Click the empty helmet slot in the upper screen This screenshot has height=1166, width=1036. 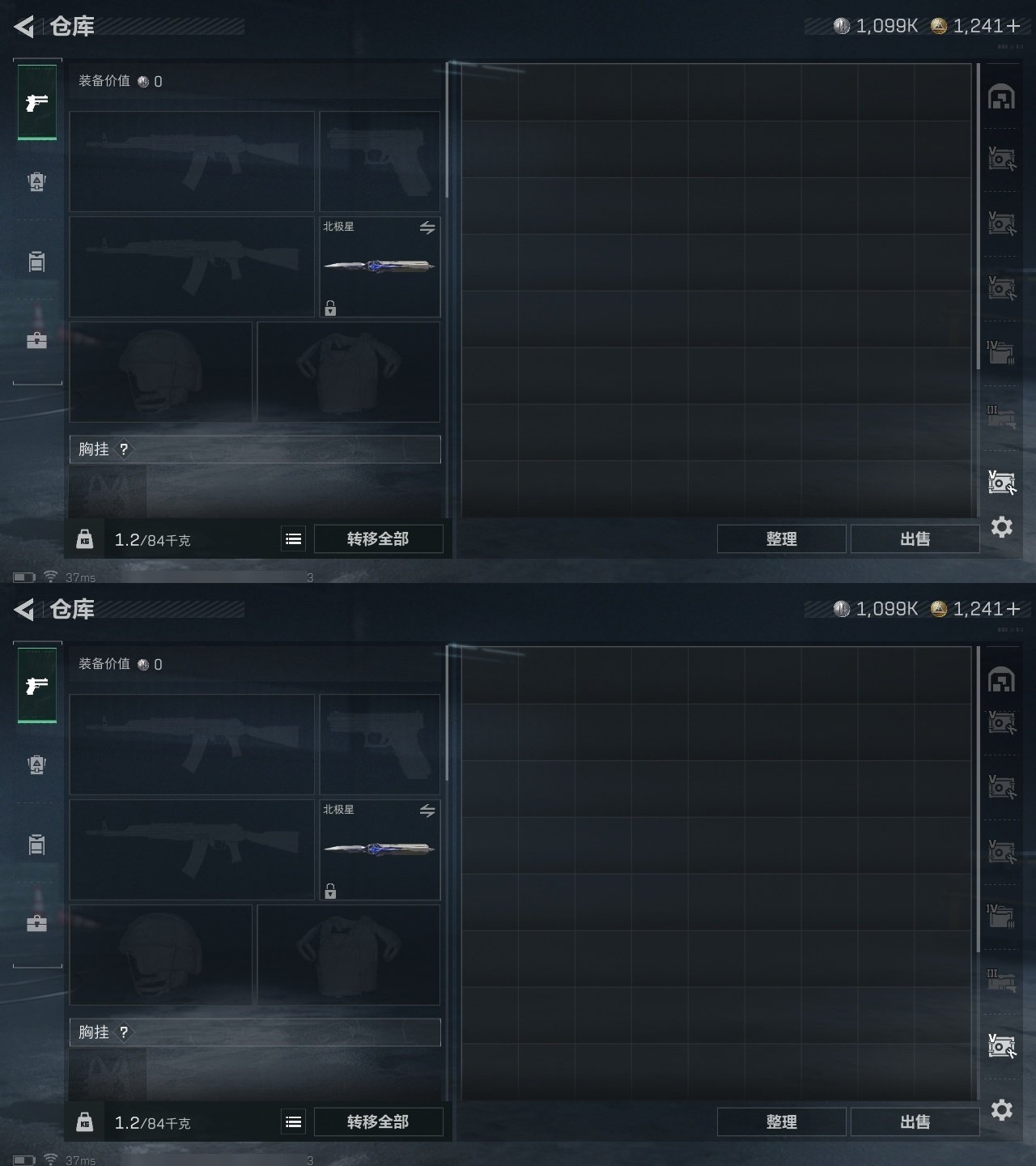[x=160, y=372]
